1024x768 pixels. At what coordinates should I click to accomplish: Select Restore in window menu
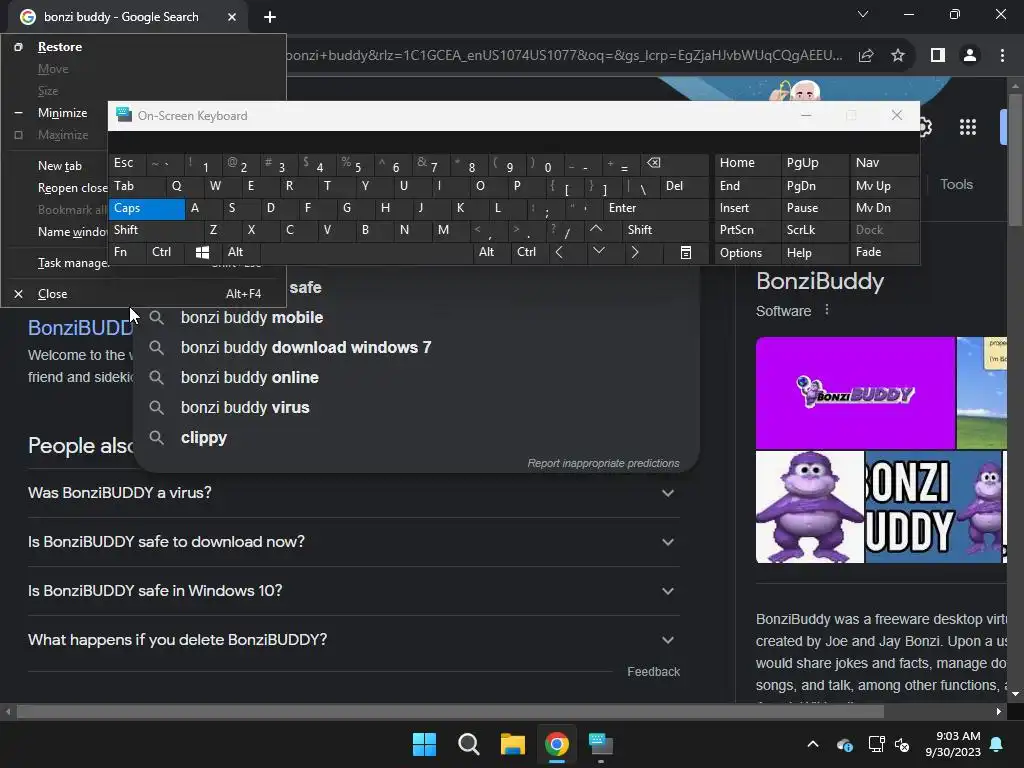pyautogui.click(x=144, y=47)
